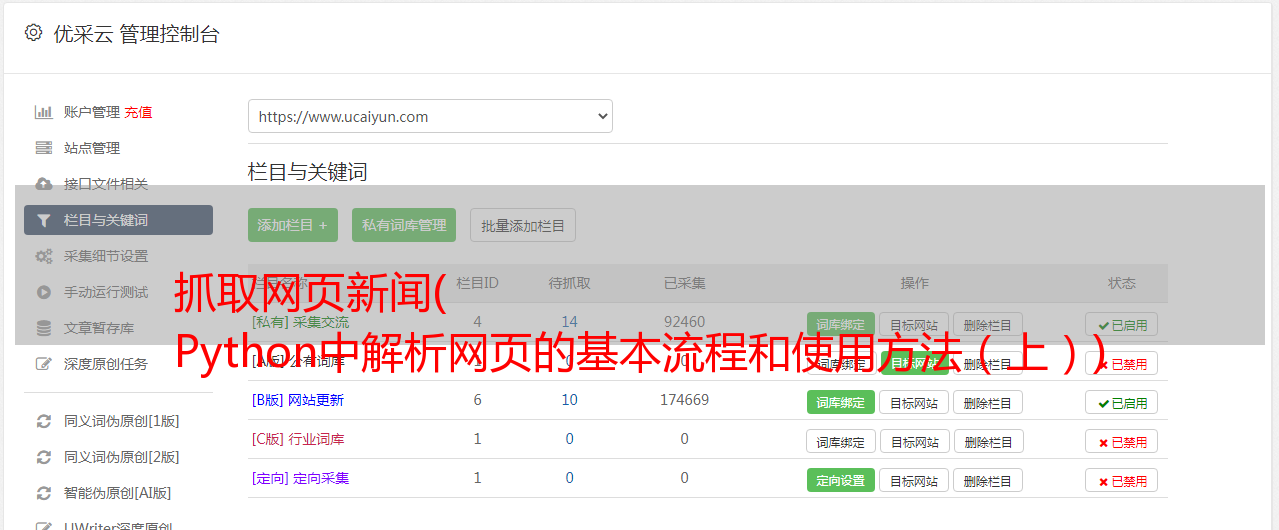1279x530 pixels.
Task: Toggle 已启用 status for 采集交流 row
Action: 1122,324
